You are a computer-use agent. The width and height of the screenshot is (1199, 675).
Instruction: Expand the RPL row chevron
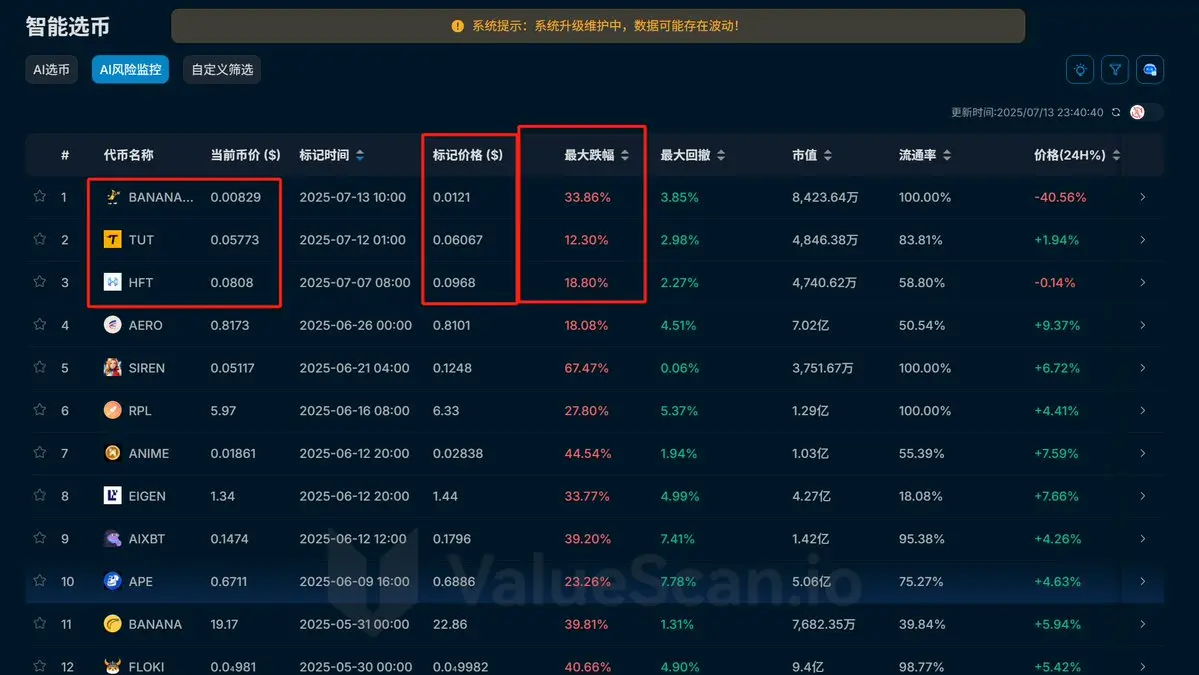click(1142, 411)
